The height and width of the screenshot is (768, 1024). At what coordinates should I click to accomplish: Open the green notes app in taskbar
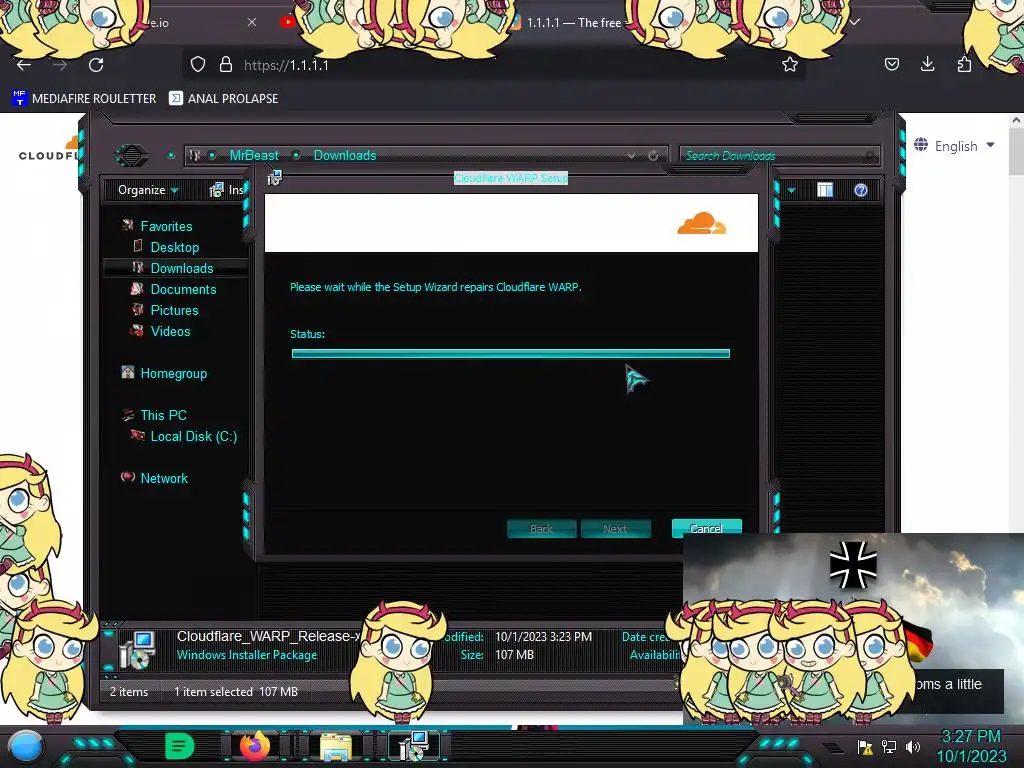[180, 746]
